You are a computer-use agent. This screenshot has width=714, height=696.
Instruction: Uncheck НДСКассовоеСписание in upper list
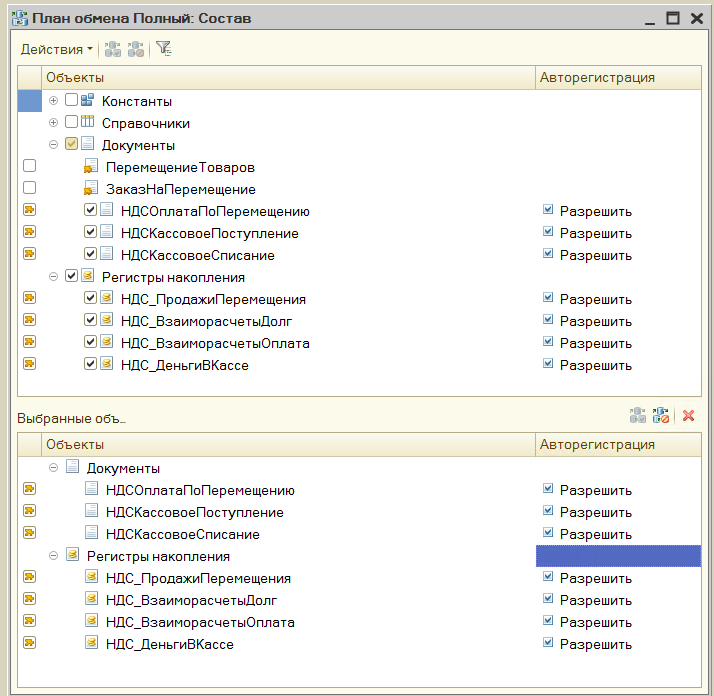(90, 253)
